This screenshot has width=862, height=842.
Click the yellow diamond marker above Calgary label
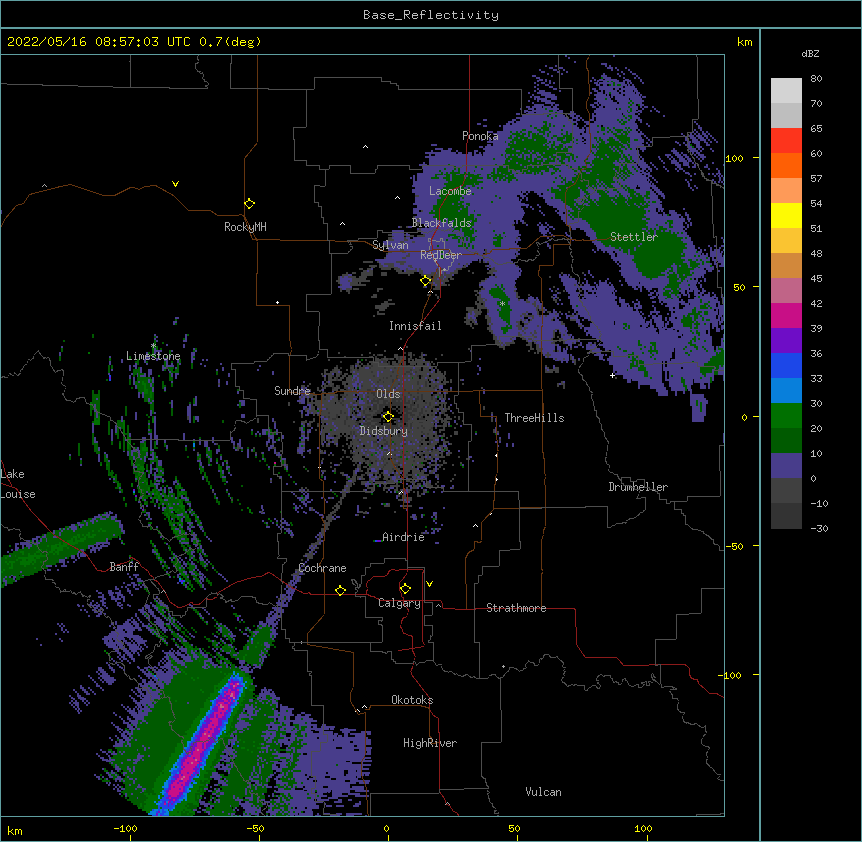[x=405, y=589]
